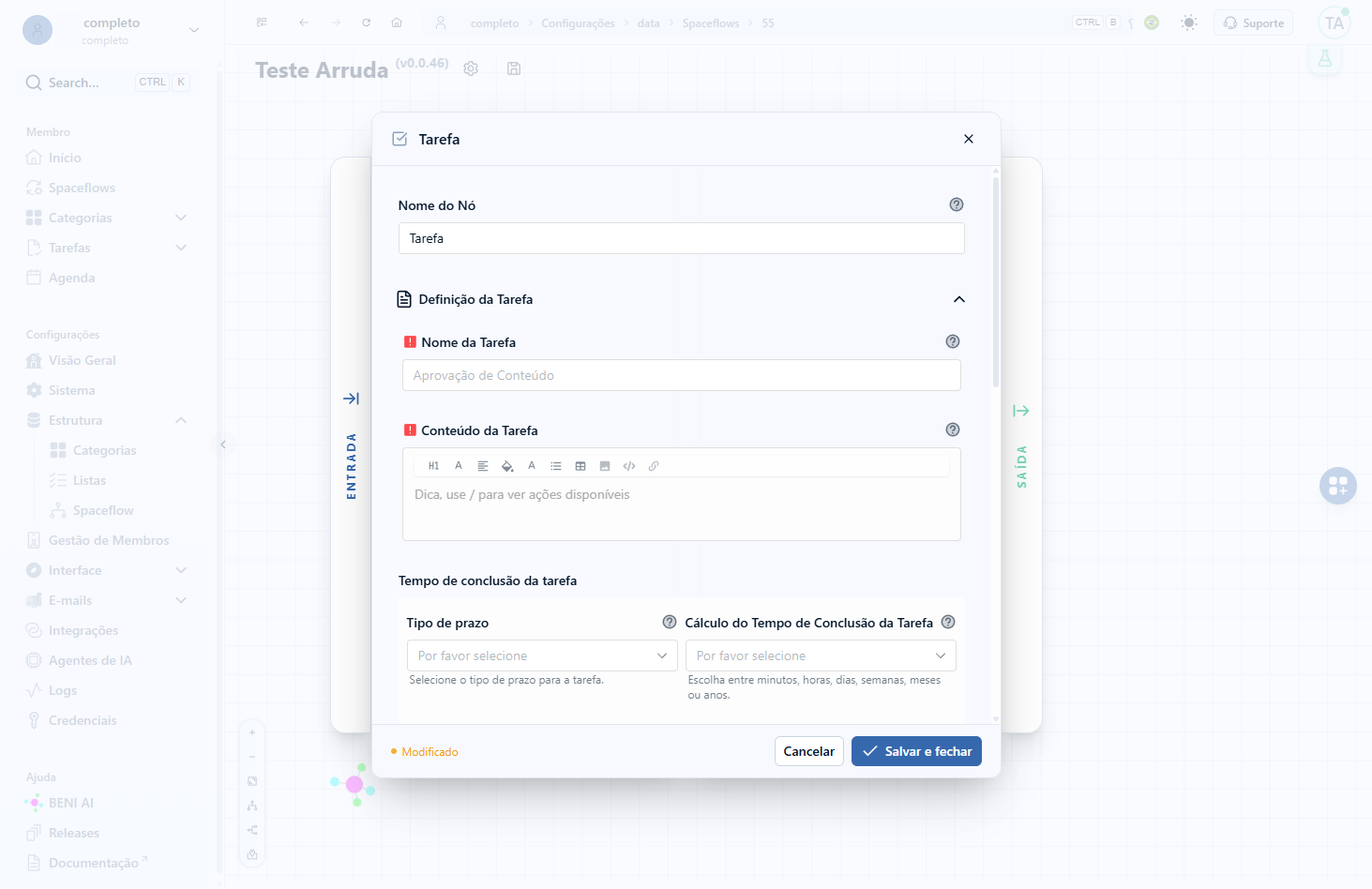Expand the E-mails sidebar group
Image resolution: width=1372 pixels, height=889 pixels.
tap(181, 600)
